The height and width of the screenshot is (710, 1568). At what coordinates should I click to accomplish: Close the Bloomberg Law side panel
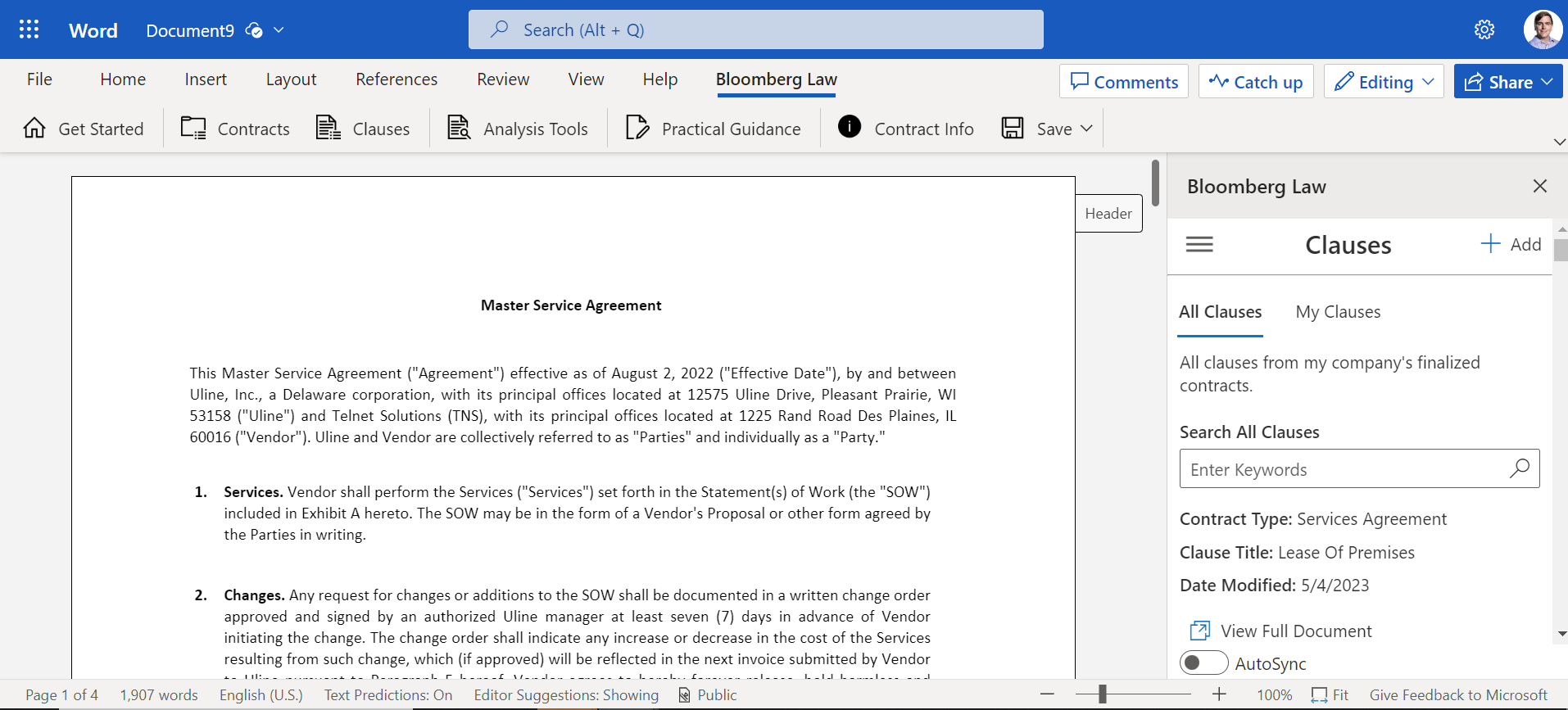coord(1540,186)
